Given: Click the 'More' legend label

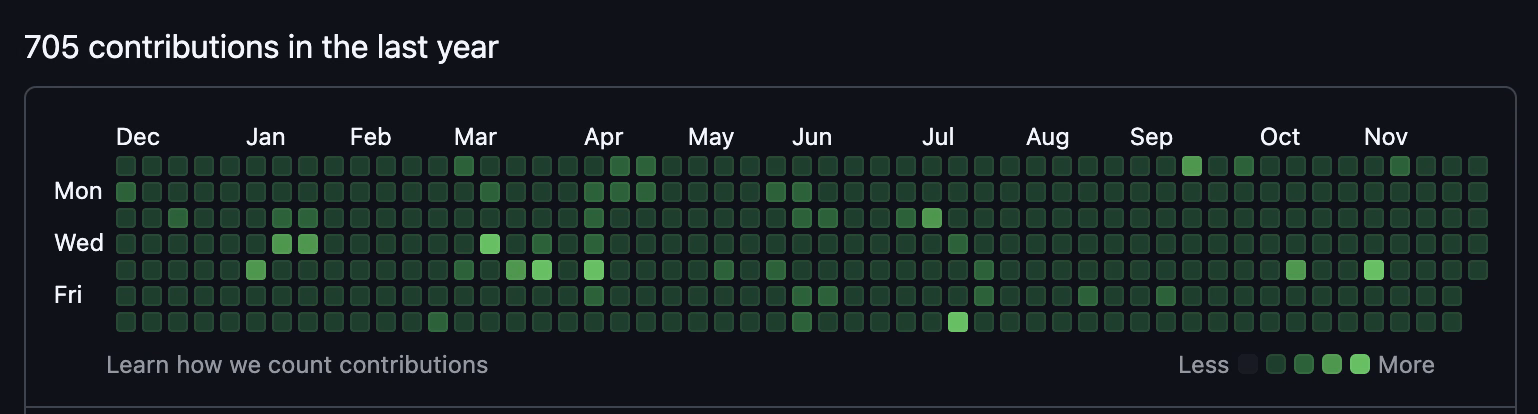Looking at the screenshot, I should point(1406,365).
